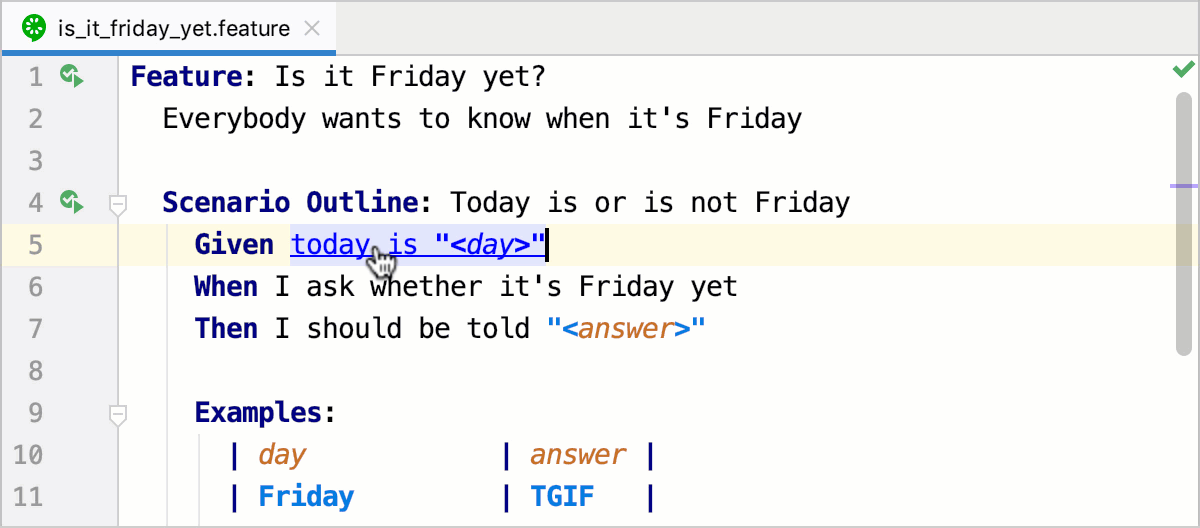
Task: Place cursor on Feature keyword
Action: click(187, 77)
